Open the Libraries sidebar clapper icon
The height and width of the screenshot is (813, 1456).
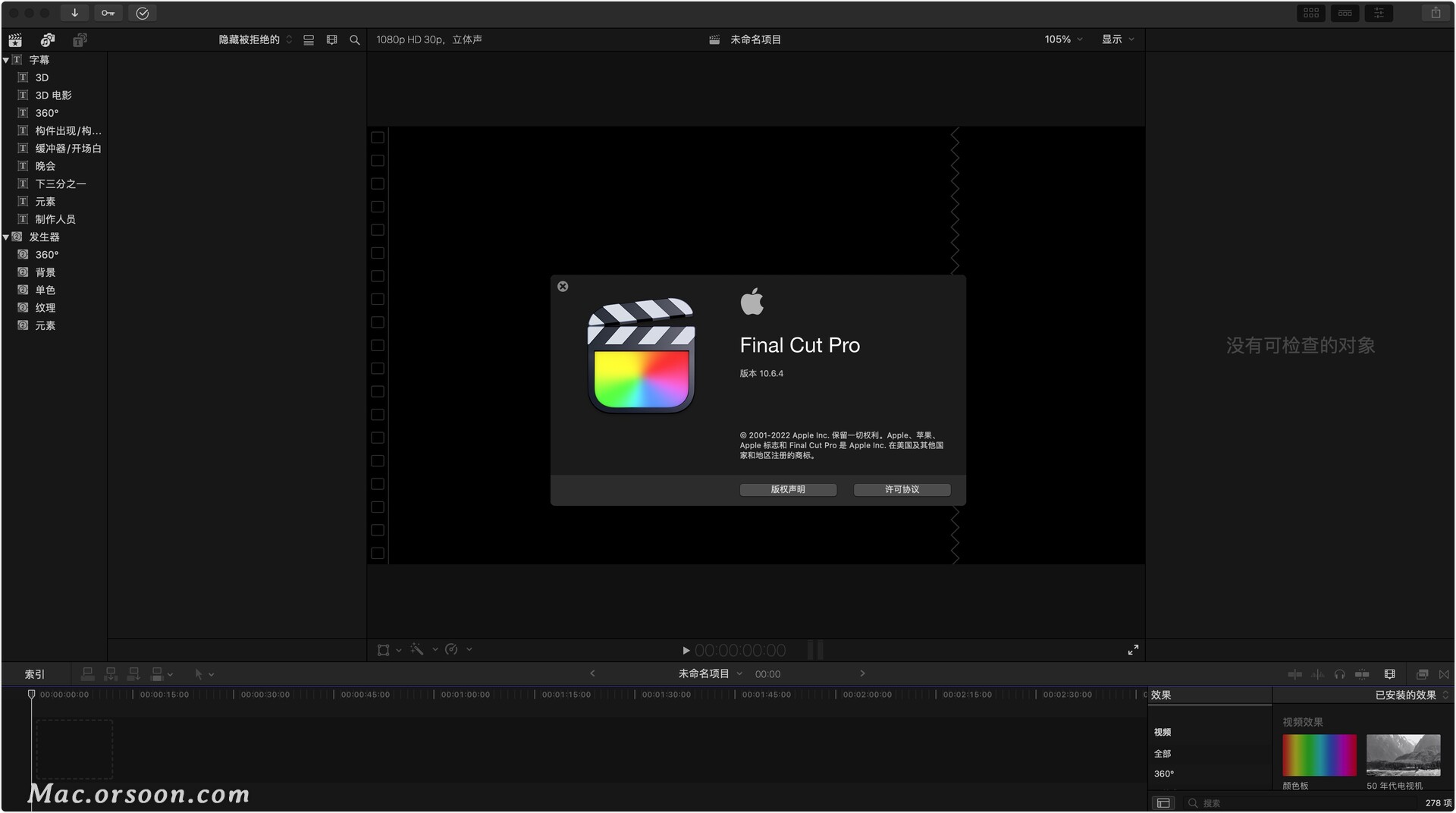pos(15,39)
